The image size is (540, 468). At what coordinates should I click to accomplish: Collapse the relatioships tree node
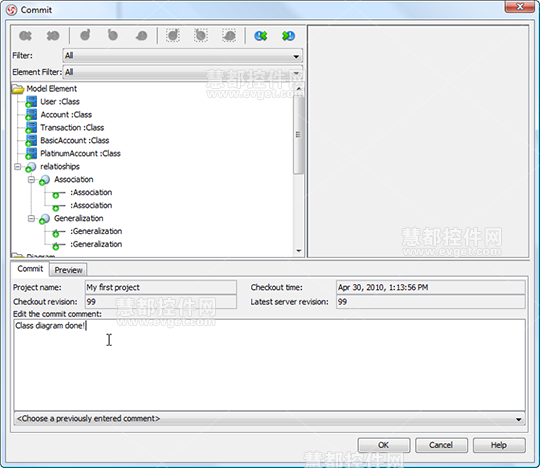[17, 167]
